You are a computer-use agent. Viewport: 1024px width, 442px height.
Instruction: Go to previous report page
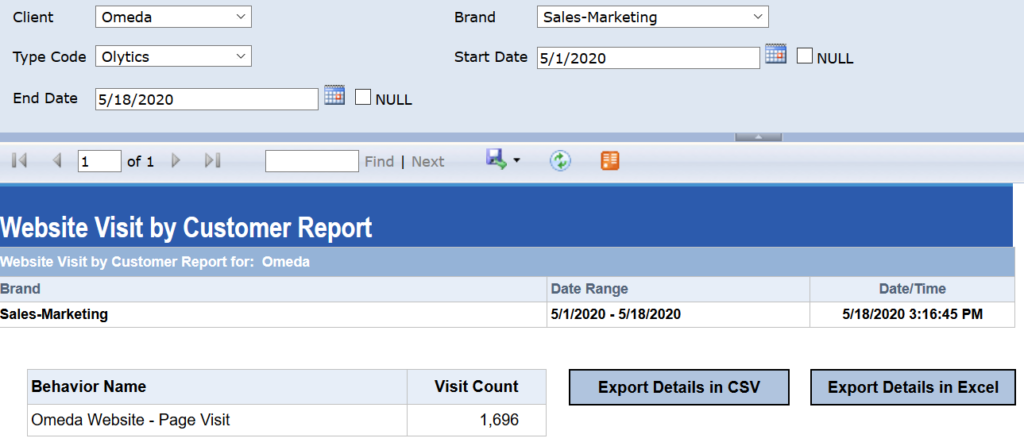point(56,161)
